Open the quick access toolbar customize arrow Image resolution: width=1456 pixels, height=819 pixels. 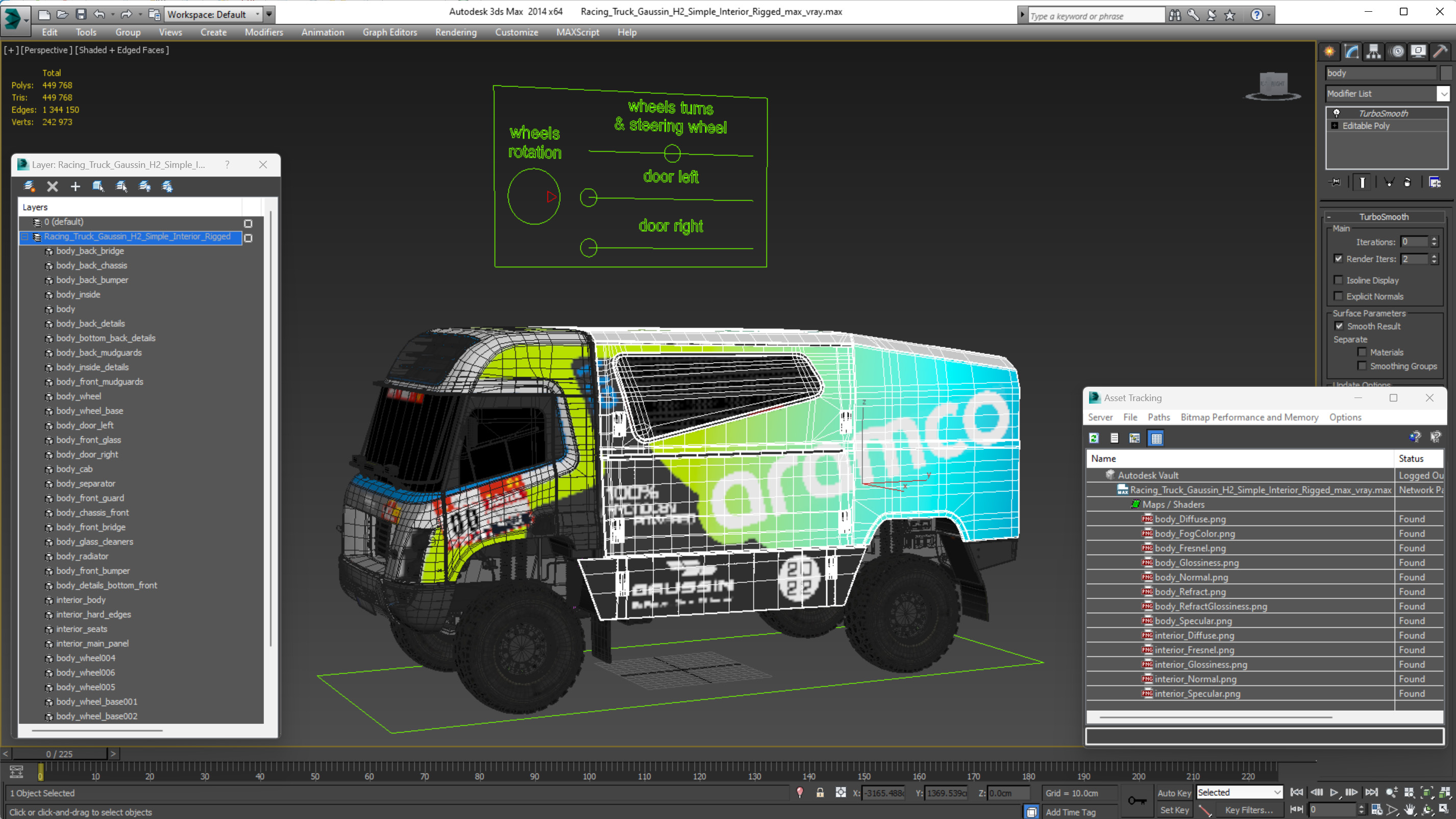[x=269, y=14]
